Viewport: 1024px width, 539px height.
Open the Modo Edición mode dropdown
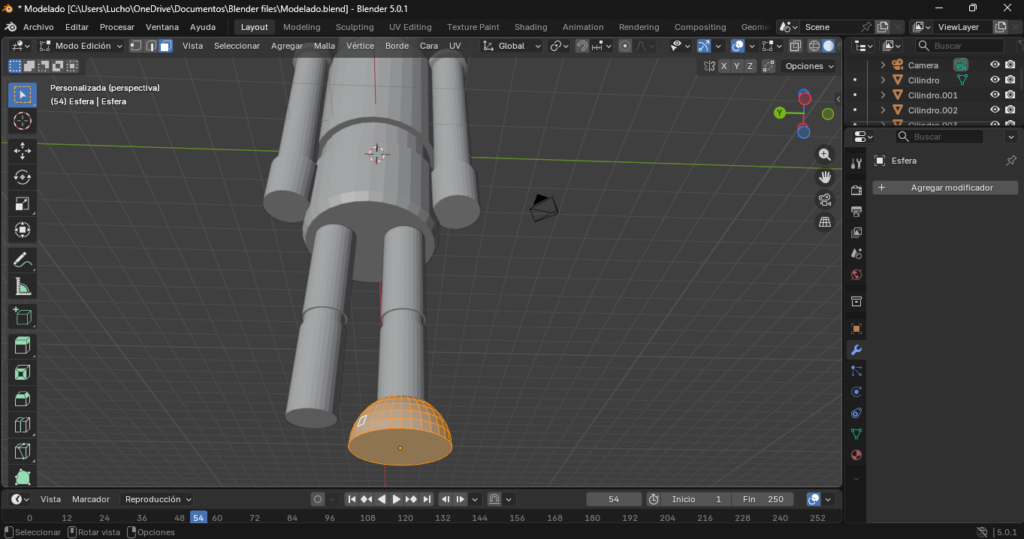coord(81,46)
